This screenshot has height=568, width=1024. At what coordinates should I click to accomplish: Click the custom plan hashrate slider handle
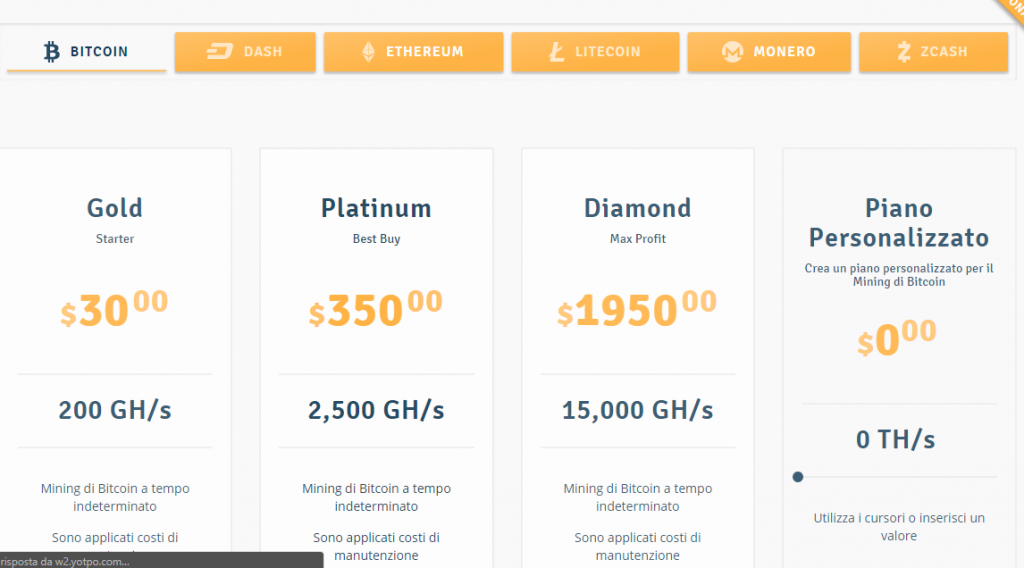(x=798, y=477)
